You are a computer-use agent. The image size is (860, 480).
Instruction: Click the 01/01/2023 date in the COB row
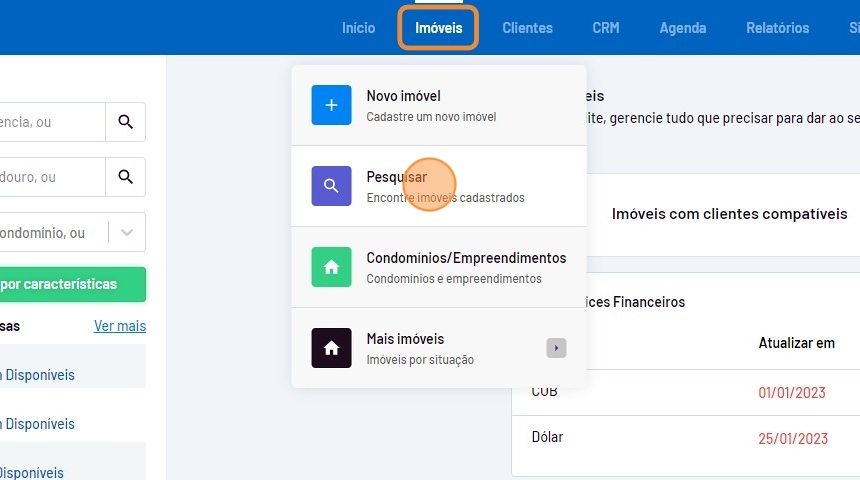point(792,392)
